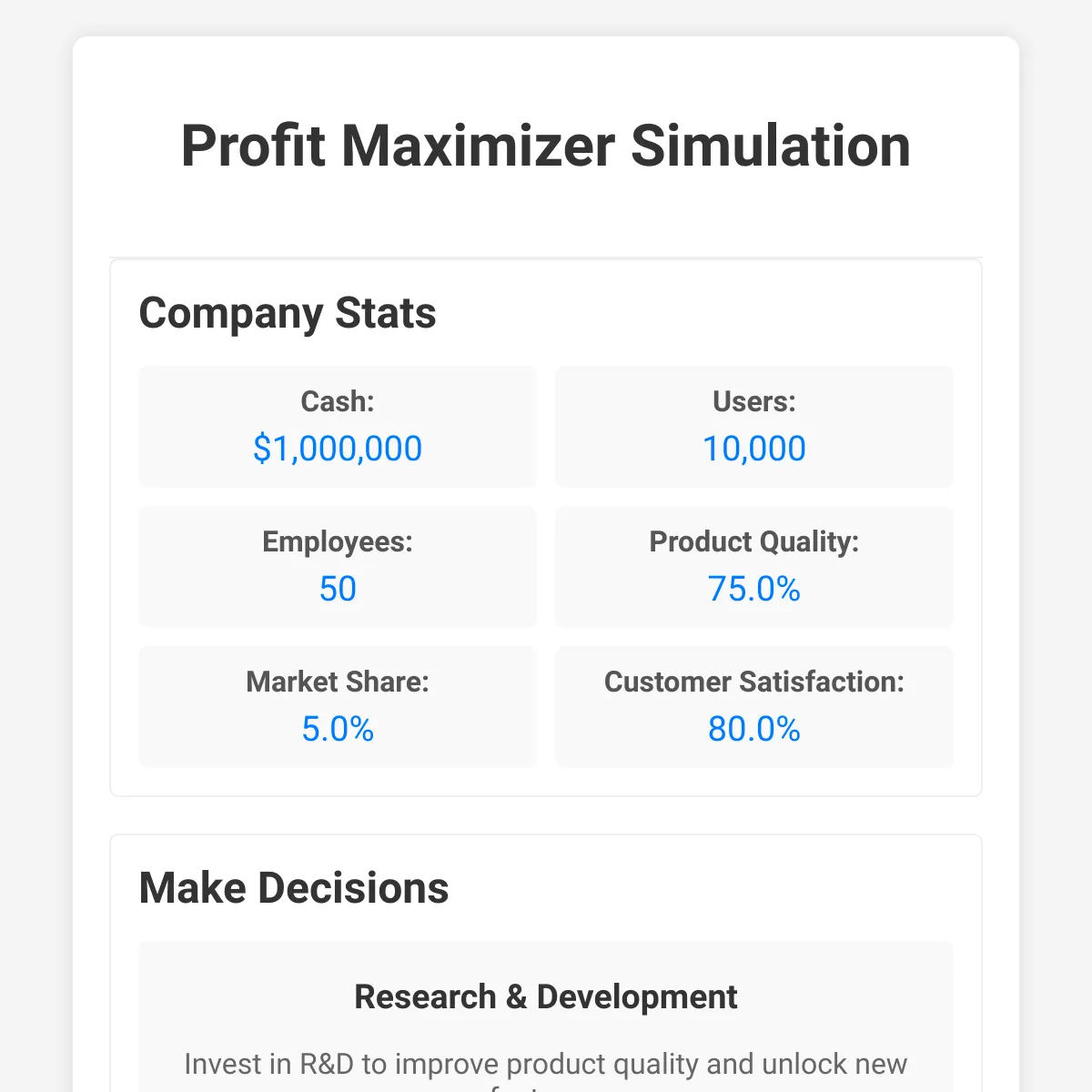Viewport: 1092px width, 1092px height.
Task: Click the Make Decisions heading
Action: click(x=294, y=887)
